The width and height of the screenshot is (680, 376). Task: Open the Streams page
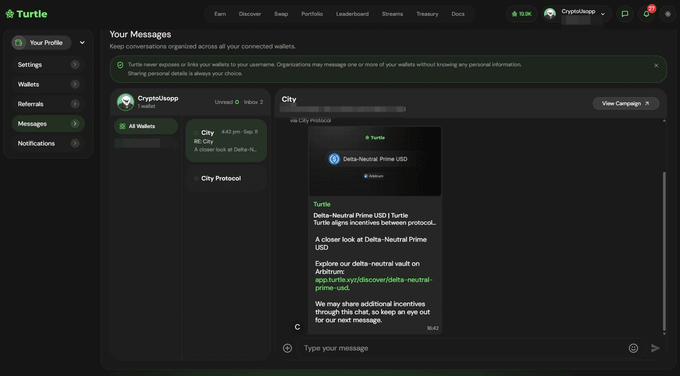[392, 14]
